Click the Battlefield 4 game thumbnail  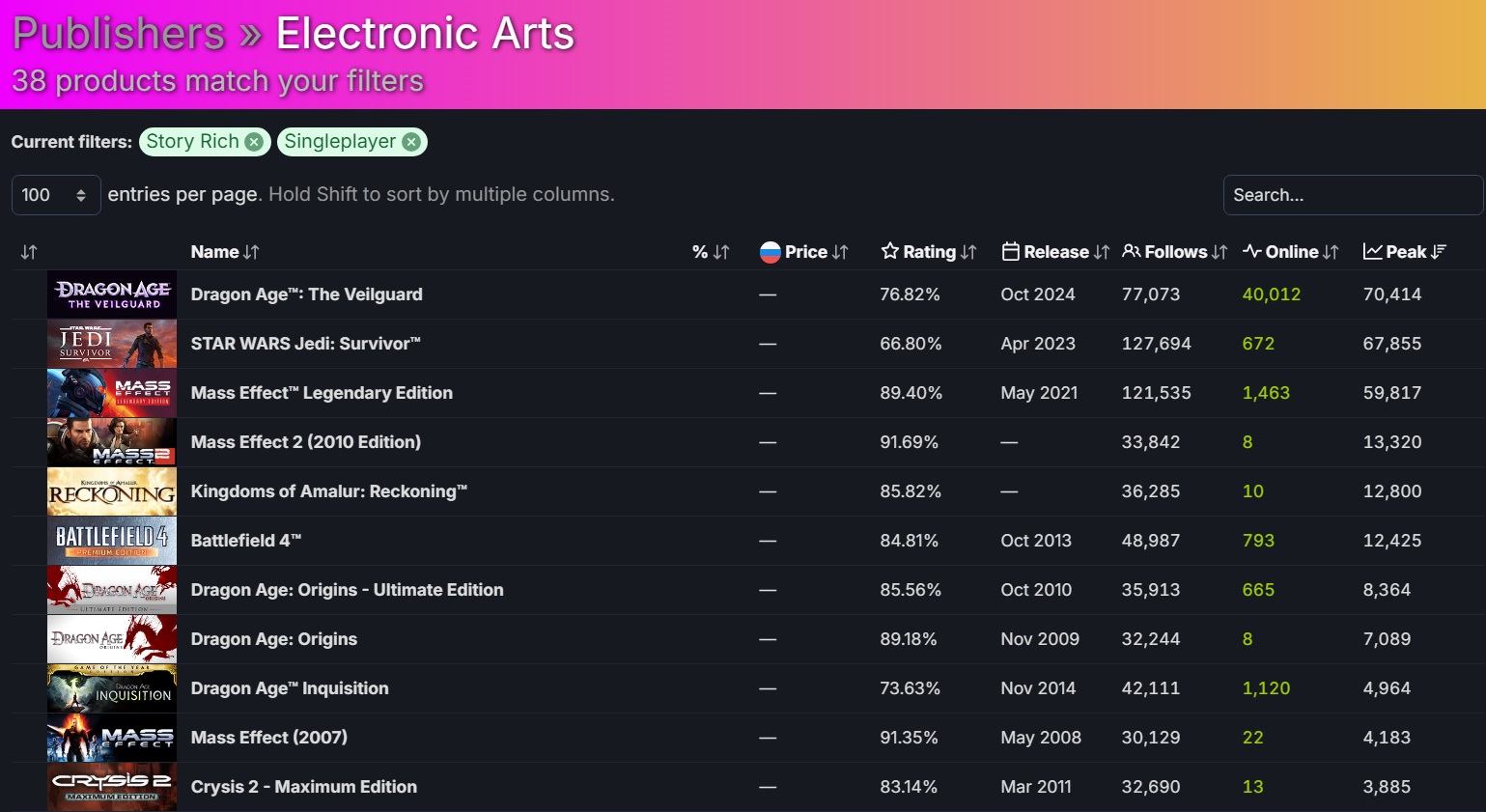[112, 541]
